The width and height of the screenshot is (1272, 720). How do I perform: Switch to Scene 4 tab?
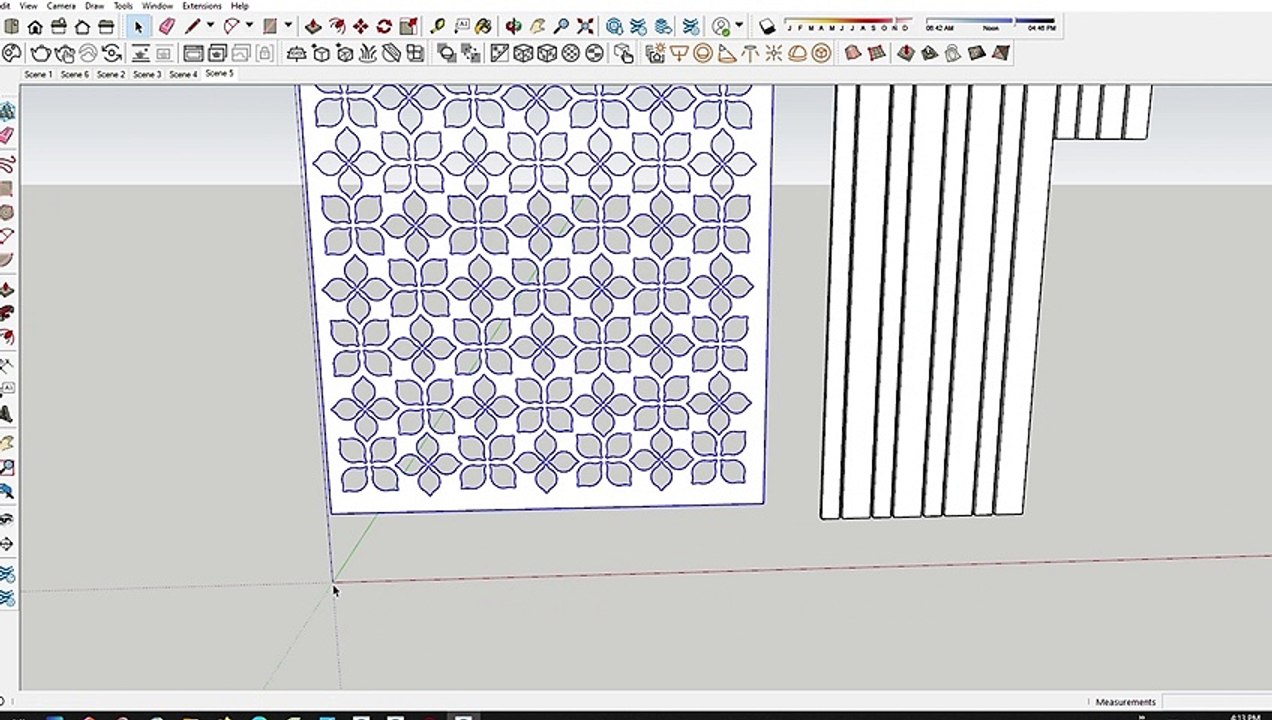tap(183, 74)
